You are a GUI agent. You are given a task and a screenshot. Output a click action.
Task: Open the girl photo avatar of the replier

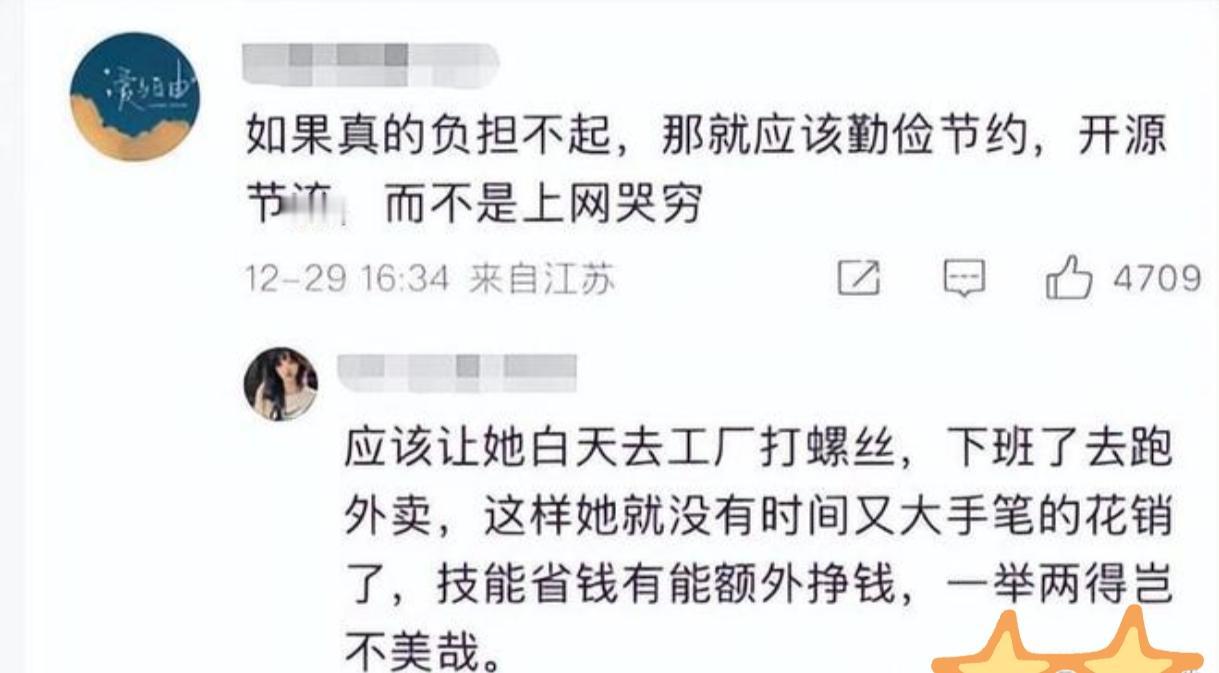point(281,384)
